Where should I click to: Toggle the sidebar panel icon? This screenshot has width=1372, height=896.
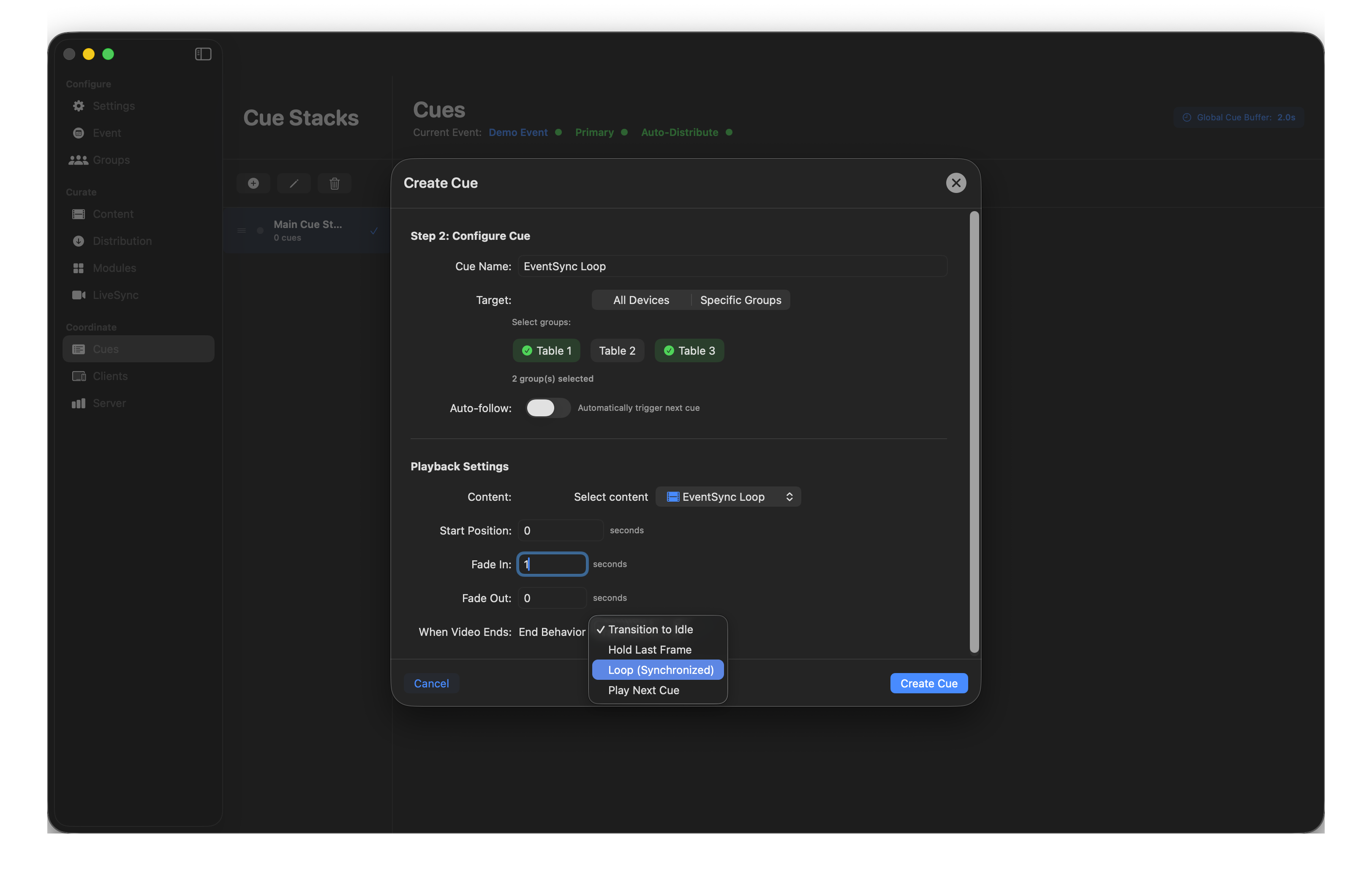[203, 54]
